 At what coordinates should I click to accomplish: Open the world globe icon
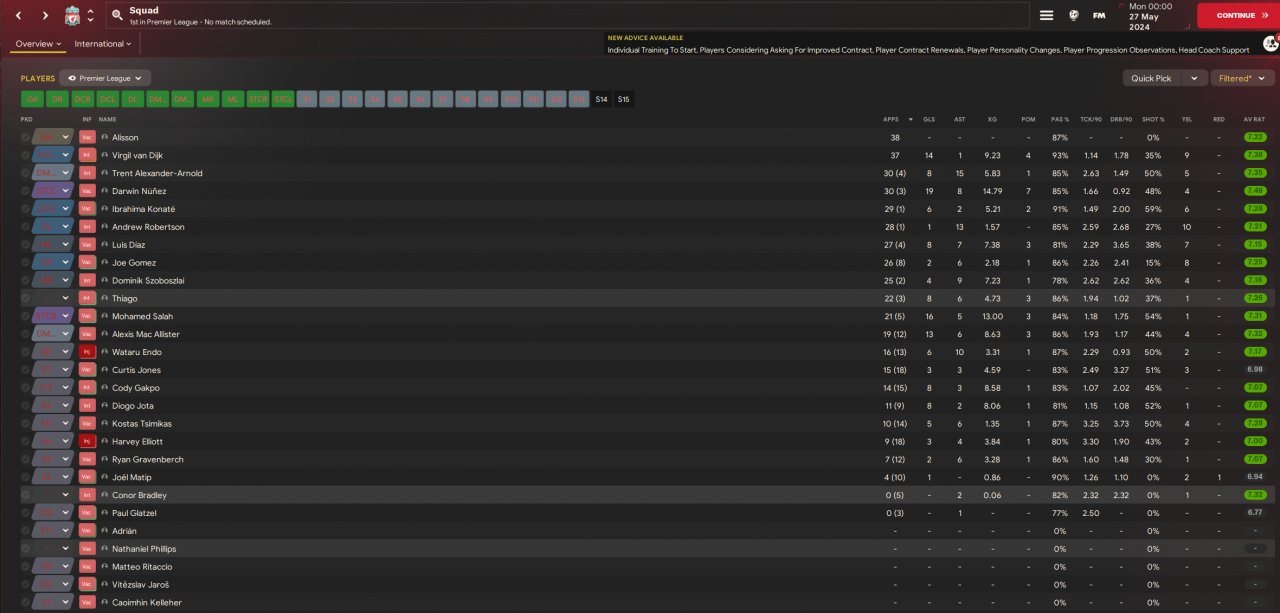[1073, 15]
